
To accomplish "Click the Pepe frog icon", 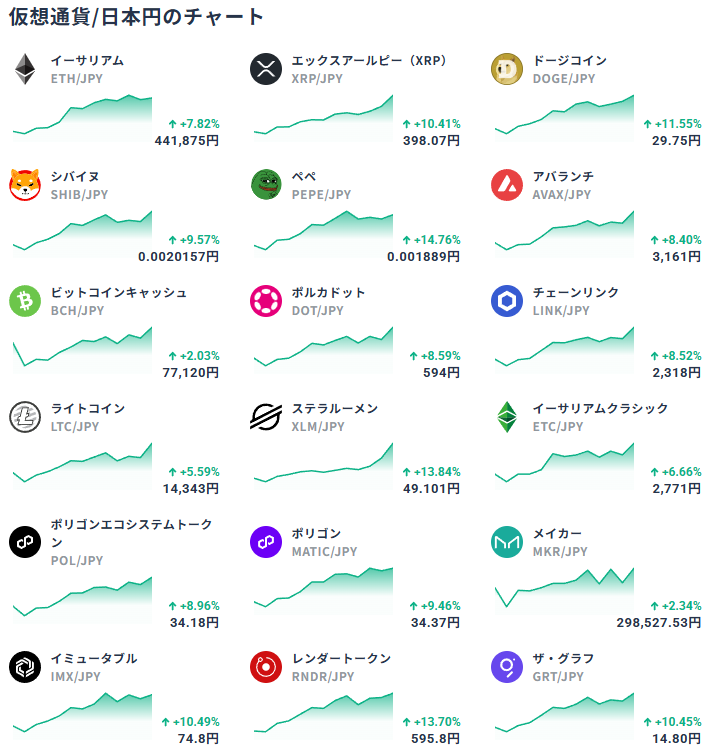I will click(266, 185).
